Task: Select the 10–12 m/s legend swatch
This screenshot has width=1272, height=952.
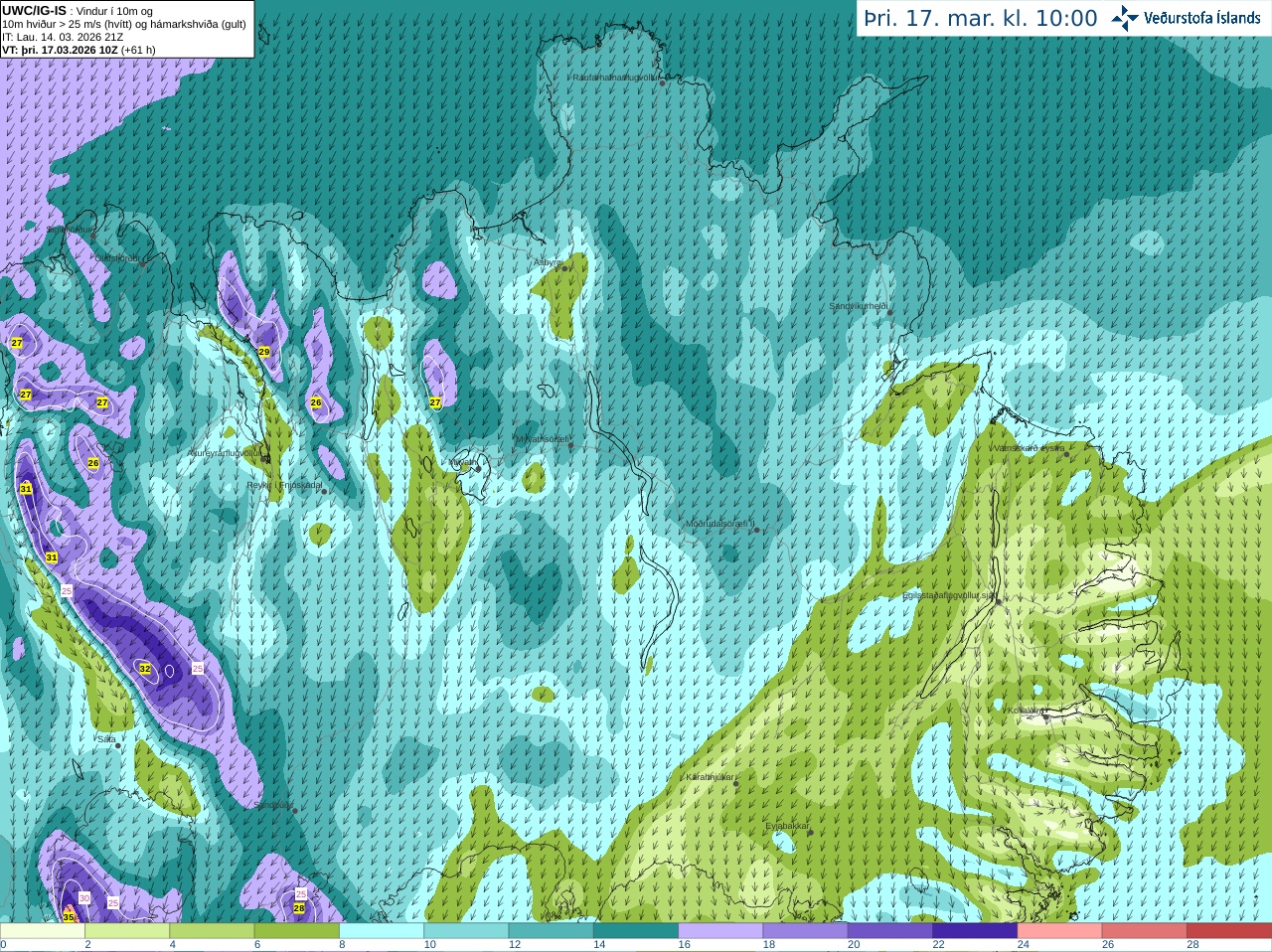Action: [x=466, y=931]
